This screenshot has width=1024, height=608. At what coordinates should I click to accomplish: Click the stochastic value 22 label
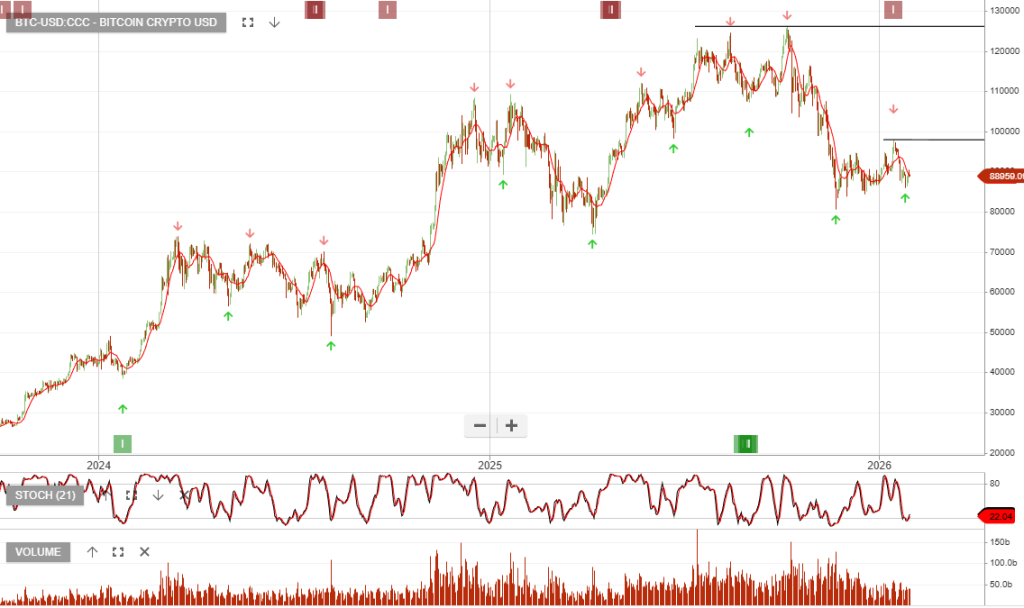tap(1001, 516)
